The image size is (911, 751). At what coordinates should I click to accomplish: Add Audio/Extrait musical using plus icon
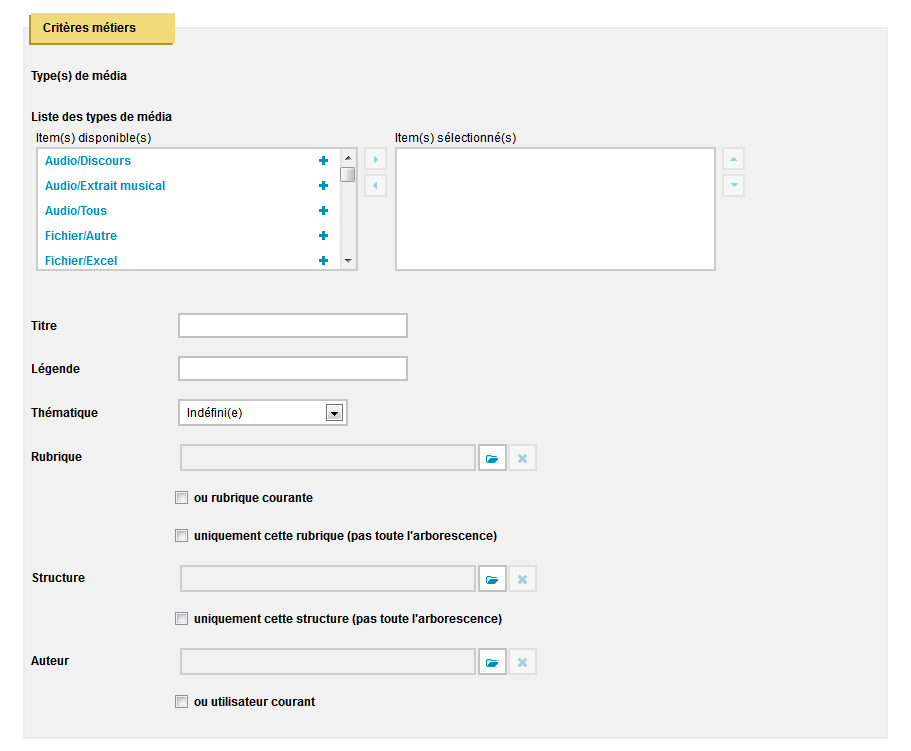(324, 185)
